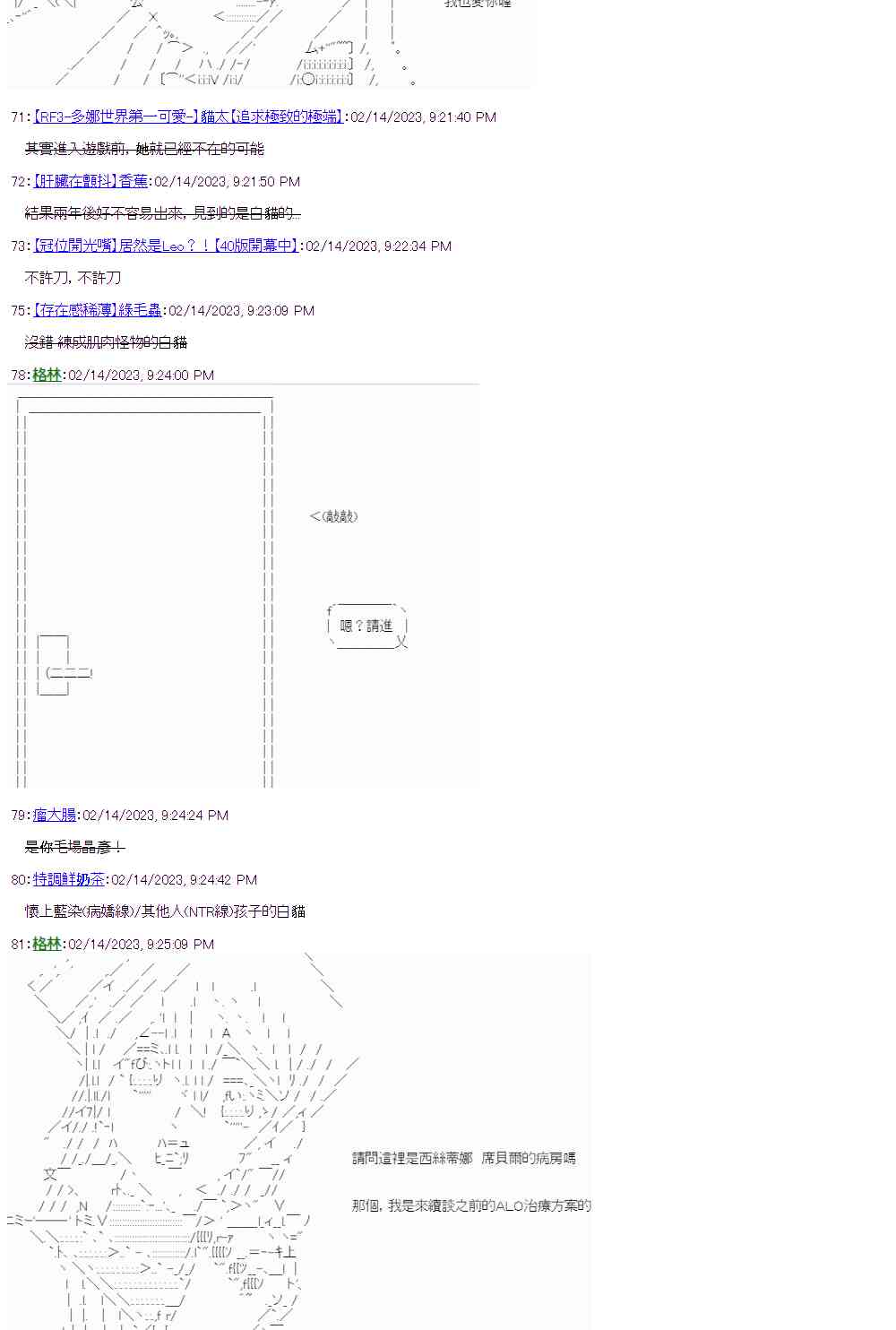The height and width of the screenshot is (1330, 896).
Task: Click the green 格林 name in post 81
Action: pyautogui.click(x=47, y=944)
